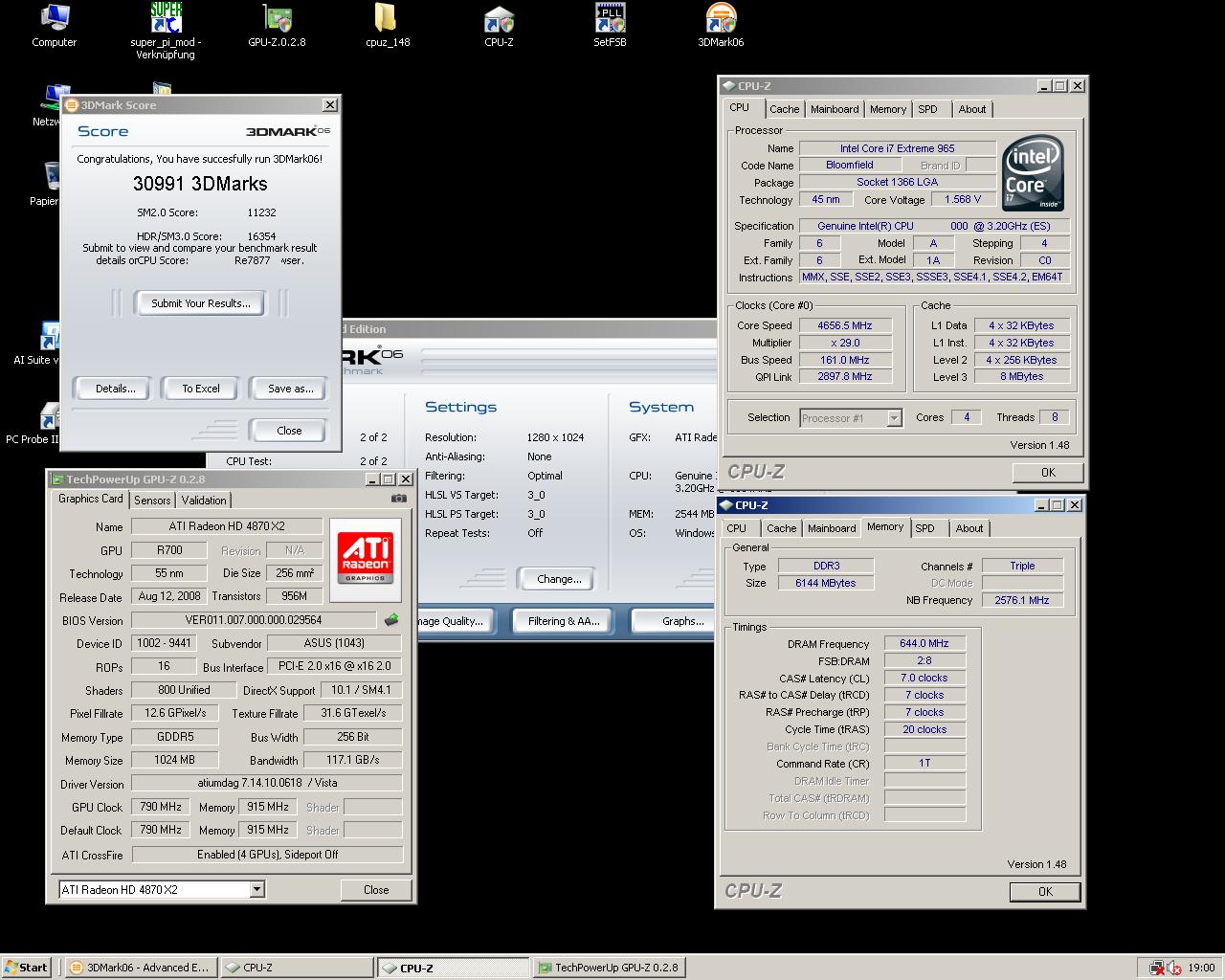Image resolution: width=1225 pixels, height=980 pixels.
Task: Open the Start menu
Action: tap(26, 968)
